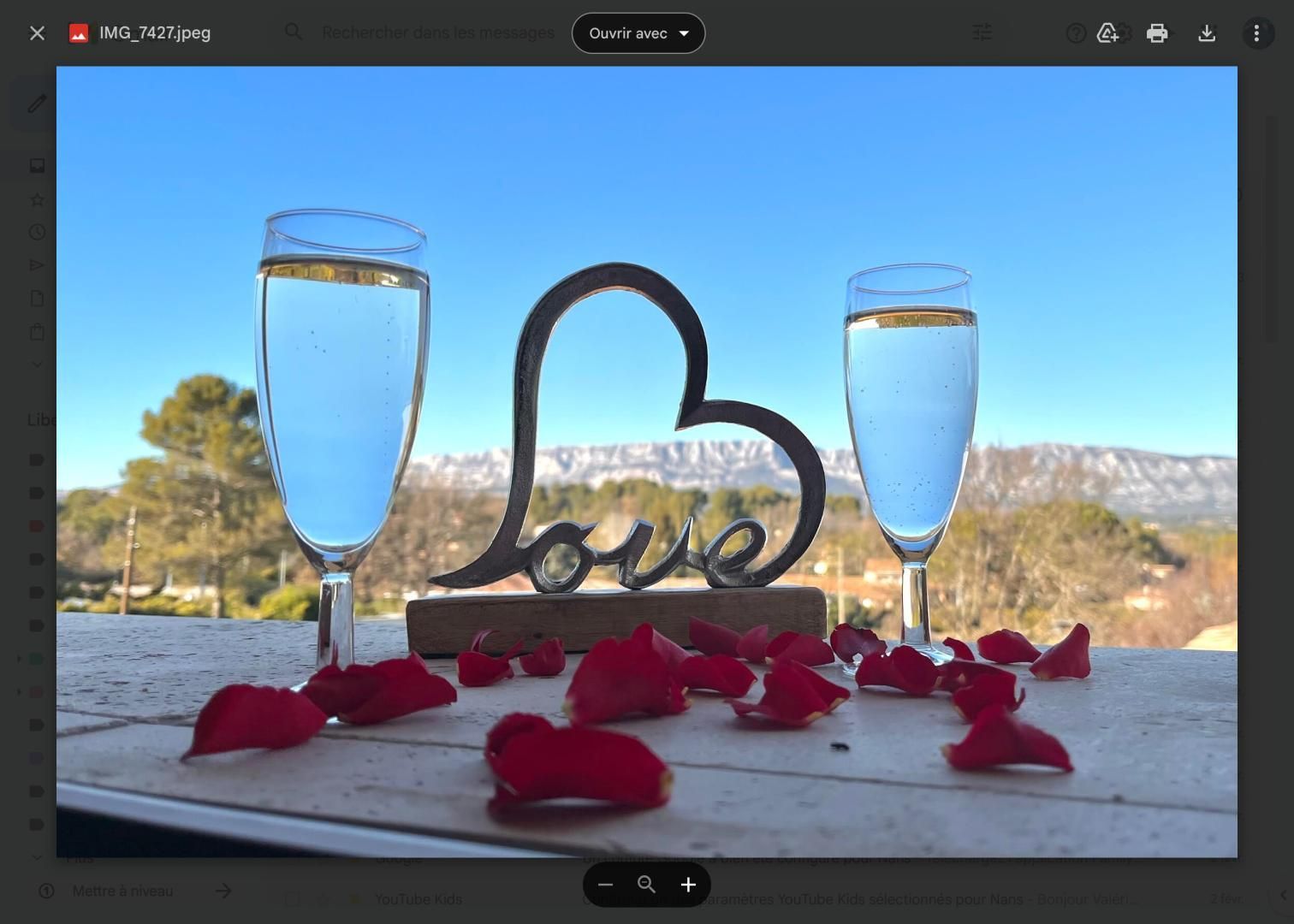Open the 'Ouvrir avec' dropdown
Viewport: 1294px width, 924px height.
(x=638, y=33)
